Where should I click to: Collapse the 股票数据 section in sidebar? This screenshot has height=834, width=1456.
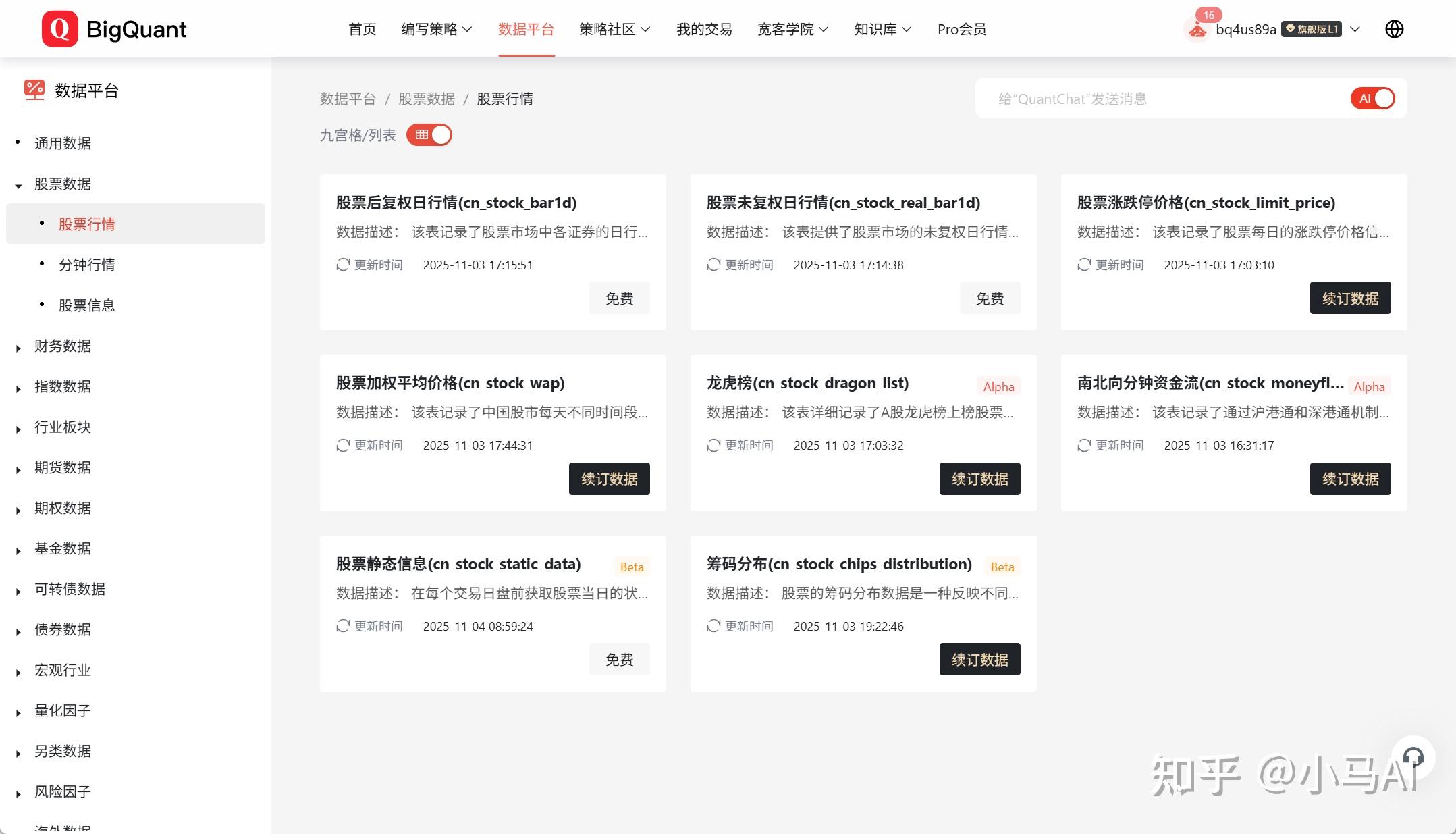click(64, 184)
